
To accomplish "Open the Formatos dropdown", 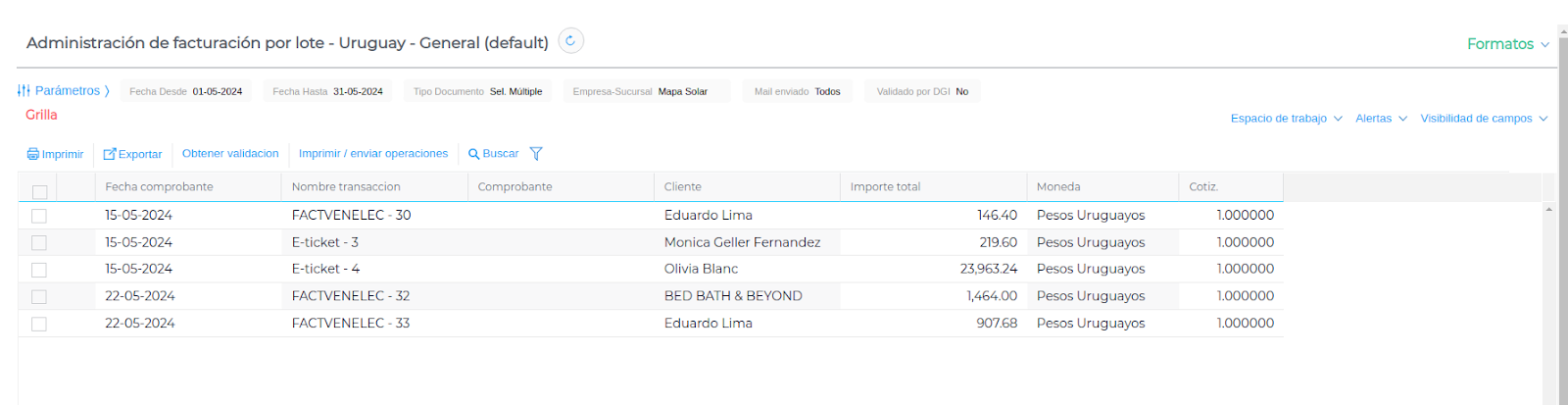I will 1507,44.
